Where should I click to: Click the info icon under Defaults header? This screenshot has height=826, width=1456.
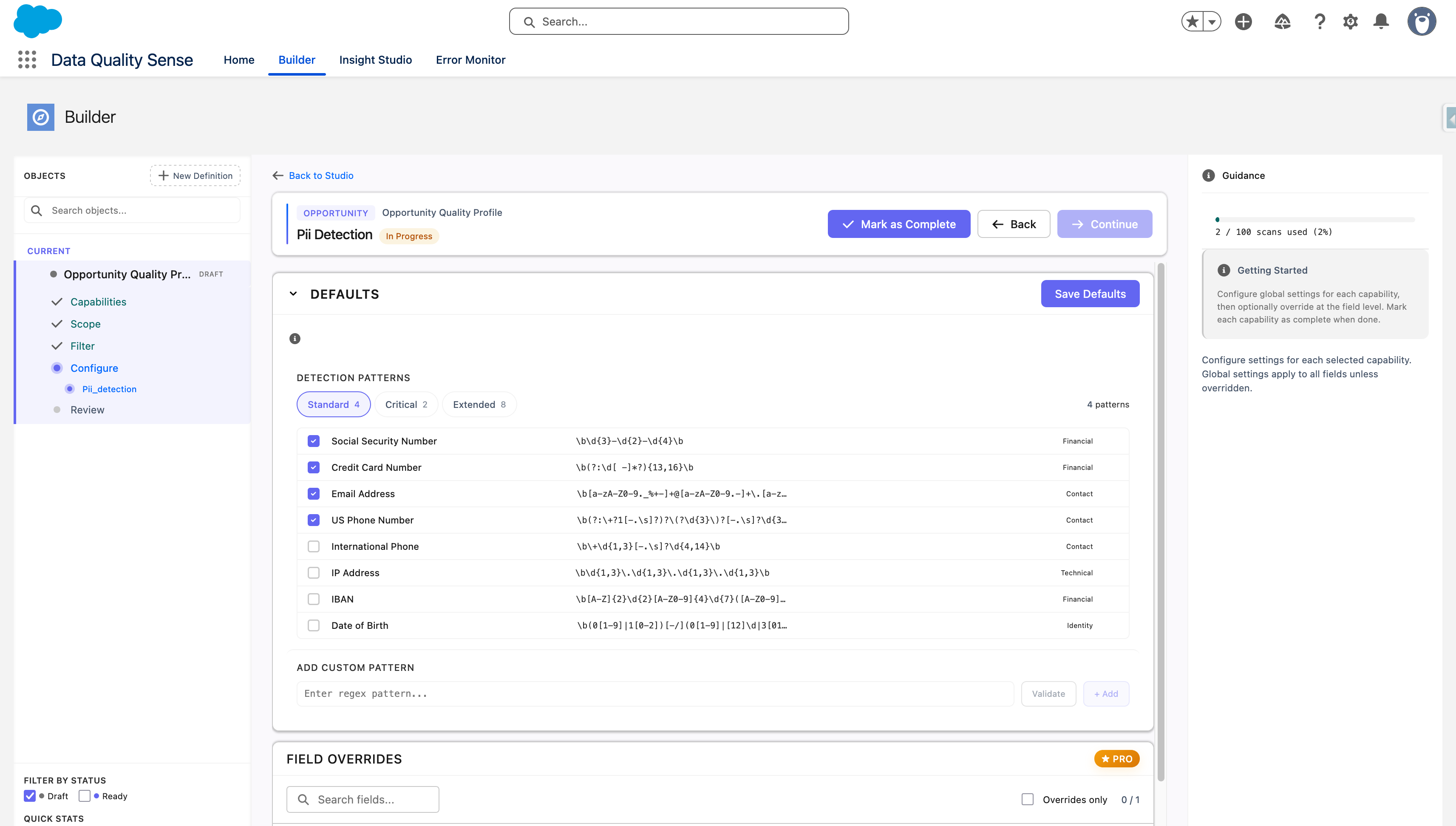[295, 339]
